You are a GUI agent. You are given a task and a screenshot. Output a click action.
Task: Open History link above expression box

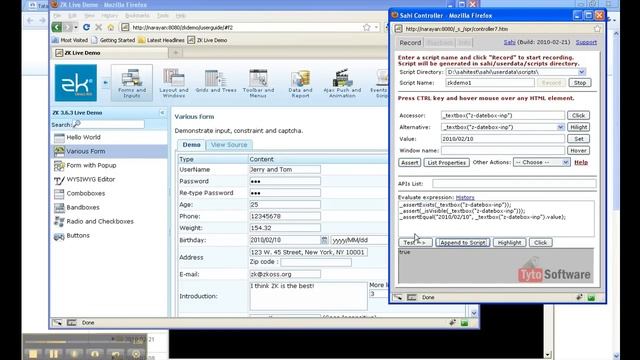tap(465, 198)
